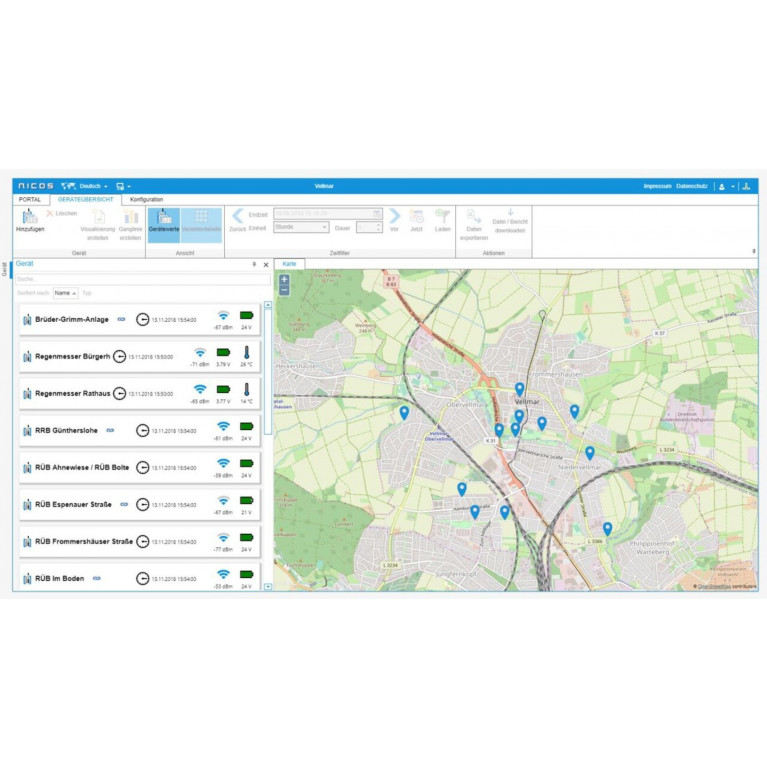Image resolution: width=767 pixels, height=767 pixels.
Task: Click the Vor right arrow
Action: click(394, 216)
